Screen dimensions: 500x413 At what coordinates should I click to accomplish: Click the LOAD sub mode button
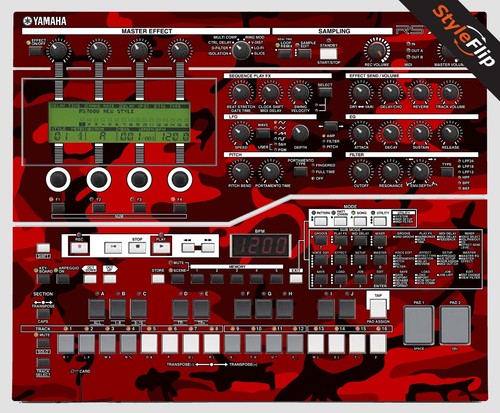pos(340,279)
